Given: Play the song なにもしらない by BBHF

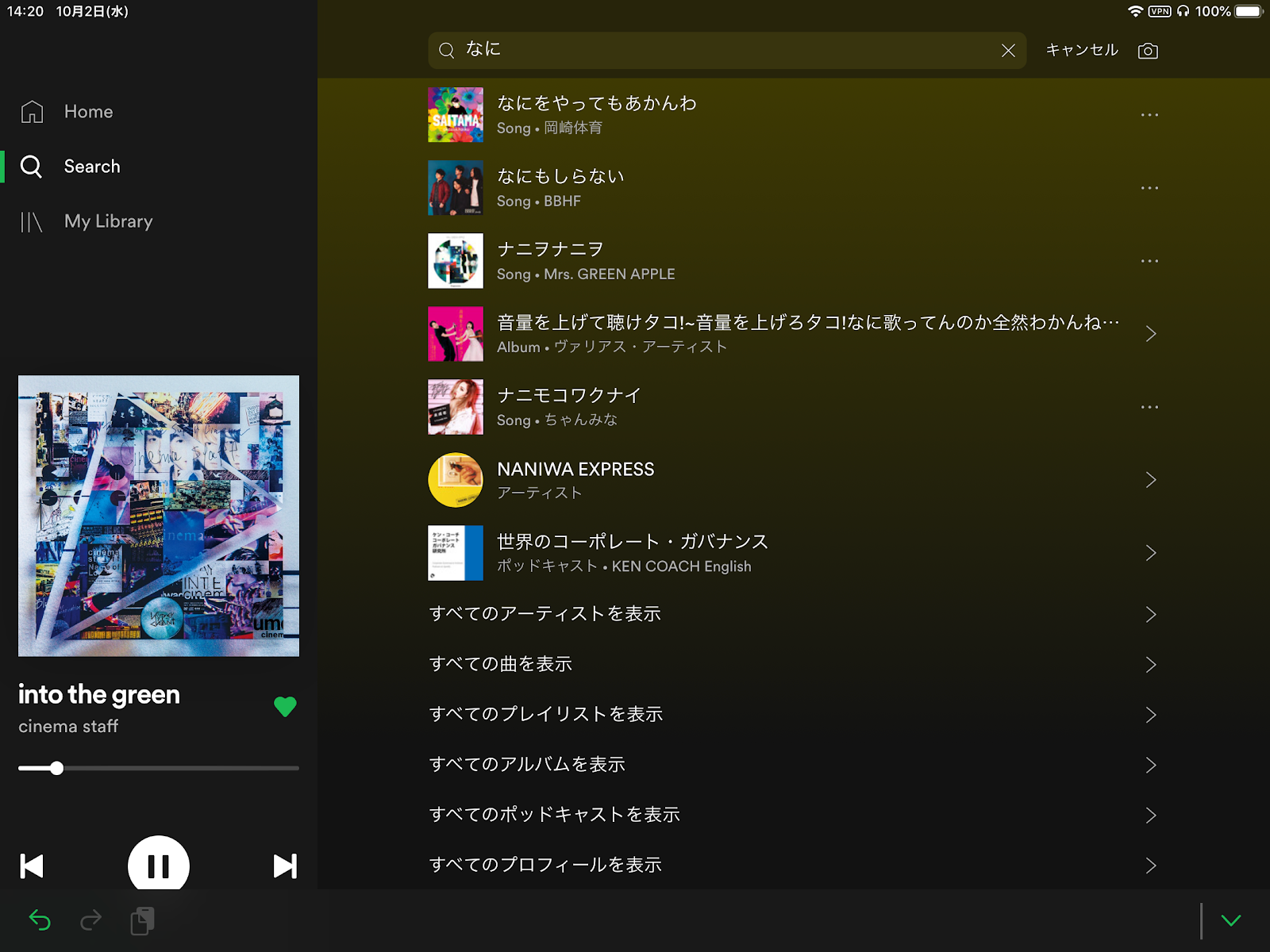Looking at the screenshot, I should pyautogui.click(x=794, y=188).
